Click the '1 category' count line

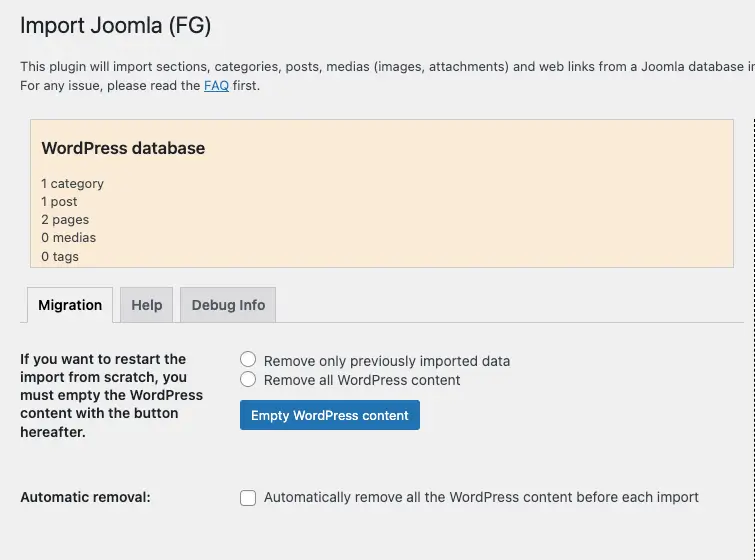tap(72, 184)
